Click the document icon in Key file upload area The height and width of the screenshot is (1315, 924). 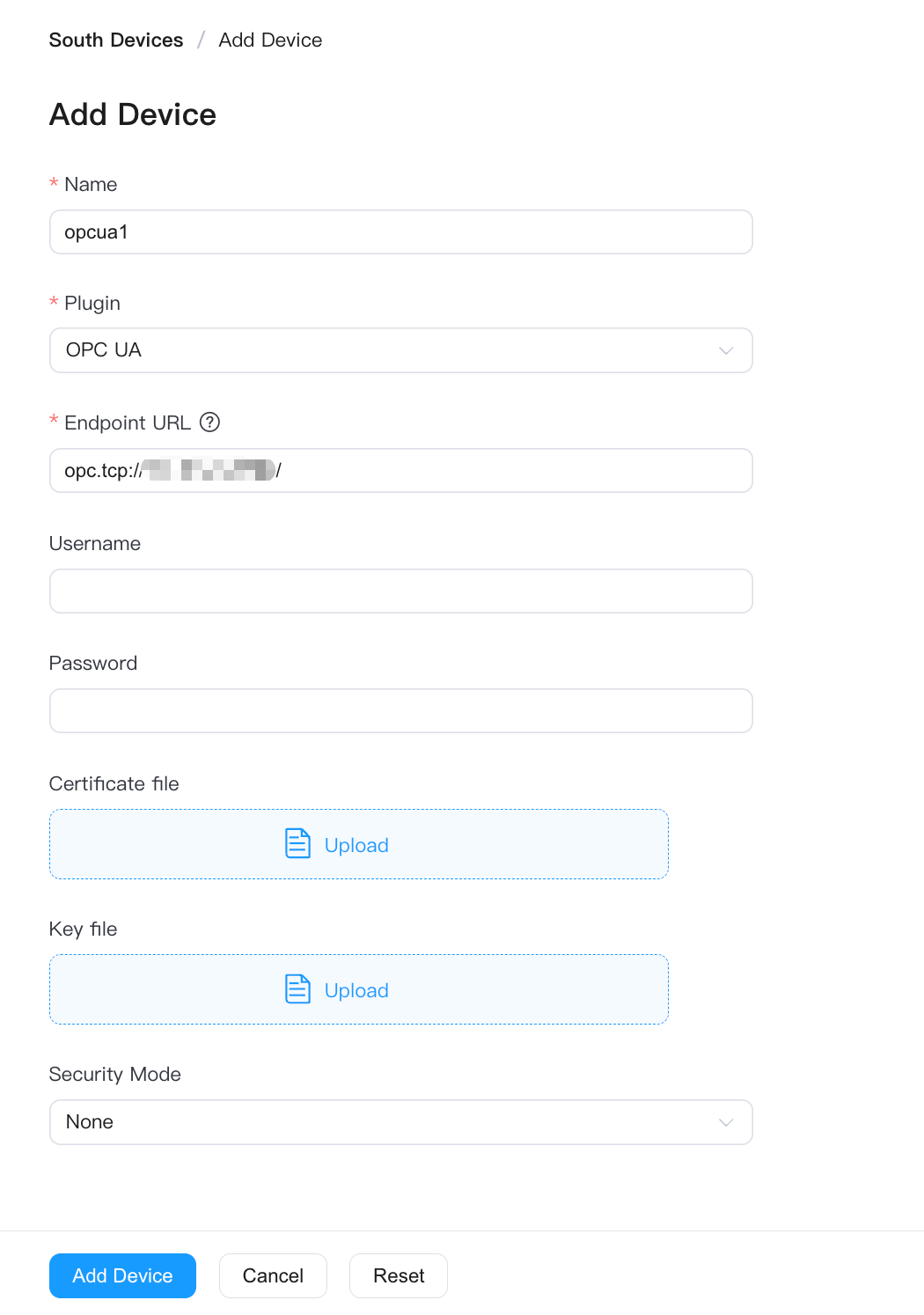click(297, 988)
